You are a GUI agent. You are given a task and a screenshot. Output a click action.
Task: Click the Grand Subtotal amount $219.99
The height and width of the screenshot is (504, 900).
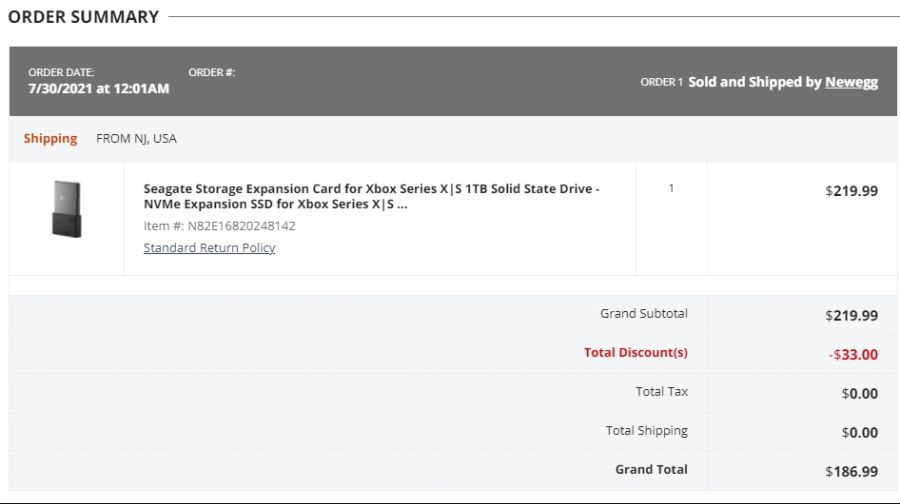click(x=851, y=315)
